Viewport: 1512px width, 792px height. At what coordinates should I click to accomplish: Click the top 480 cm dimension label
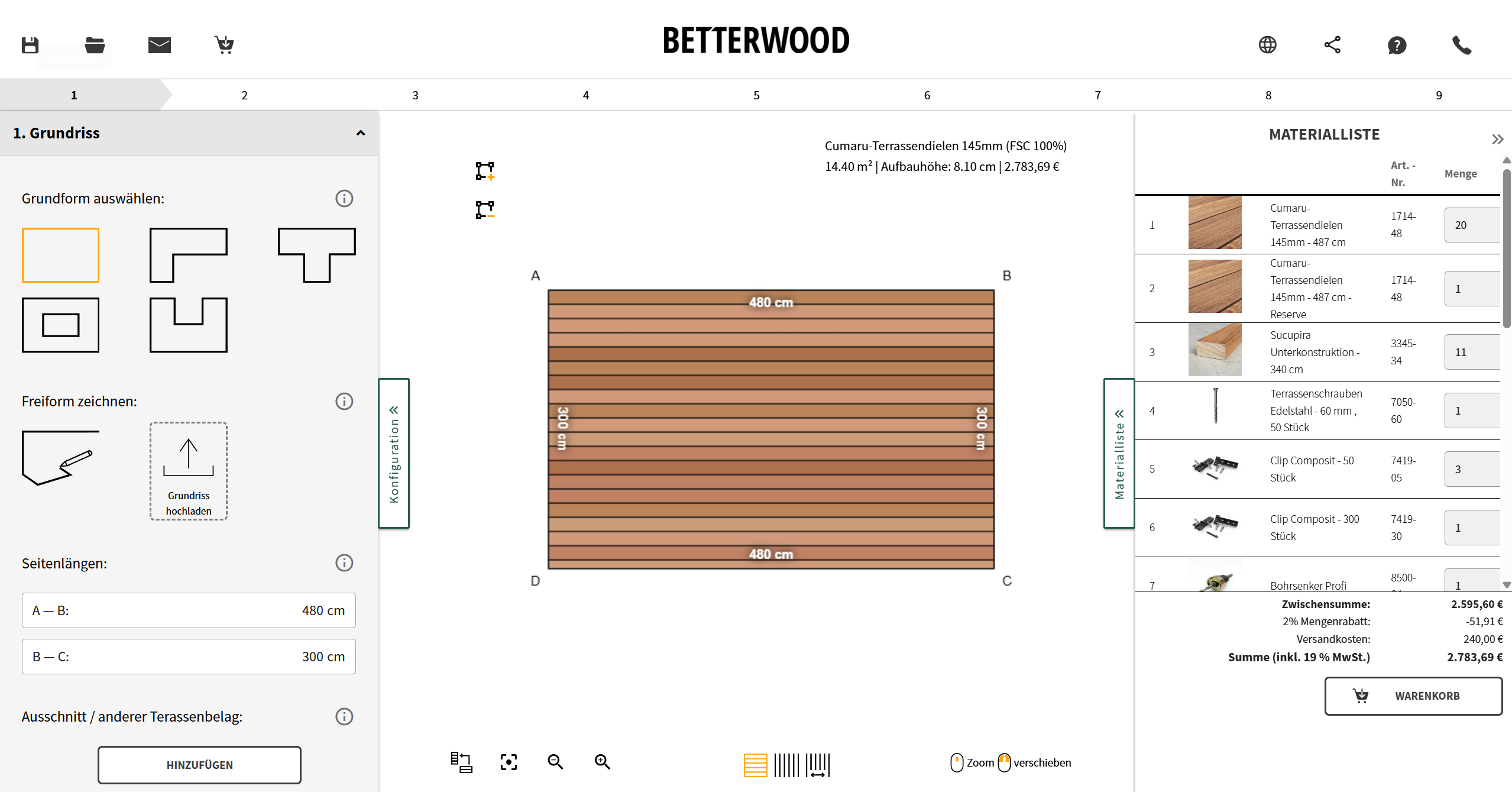(770, 302)
